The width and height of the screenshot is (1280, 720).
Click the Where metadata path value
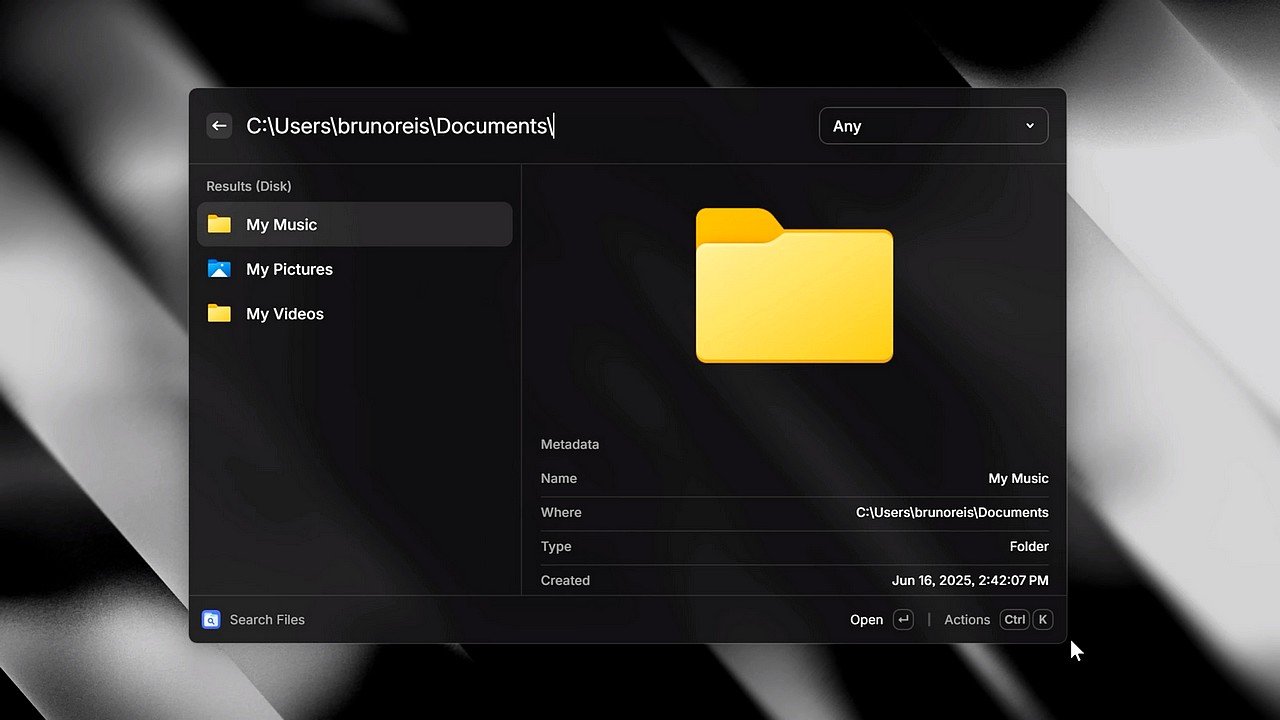[951, 512]
